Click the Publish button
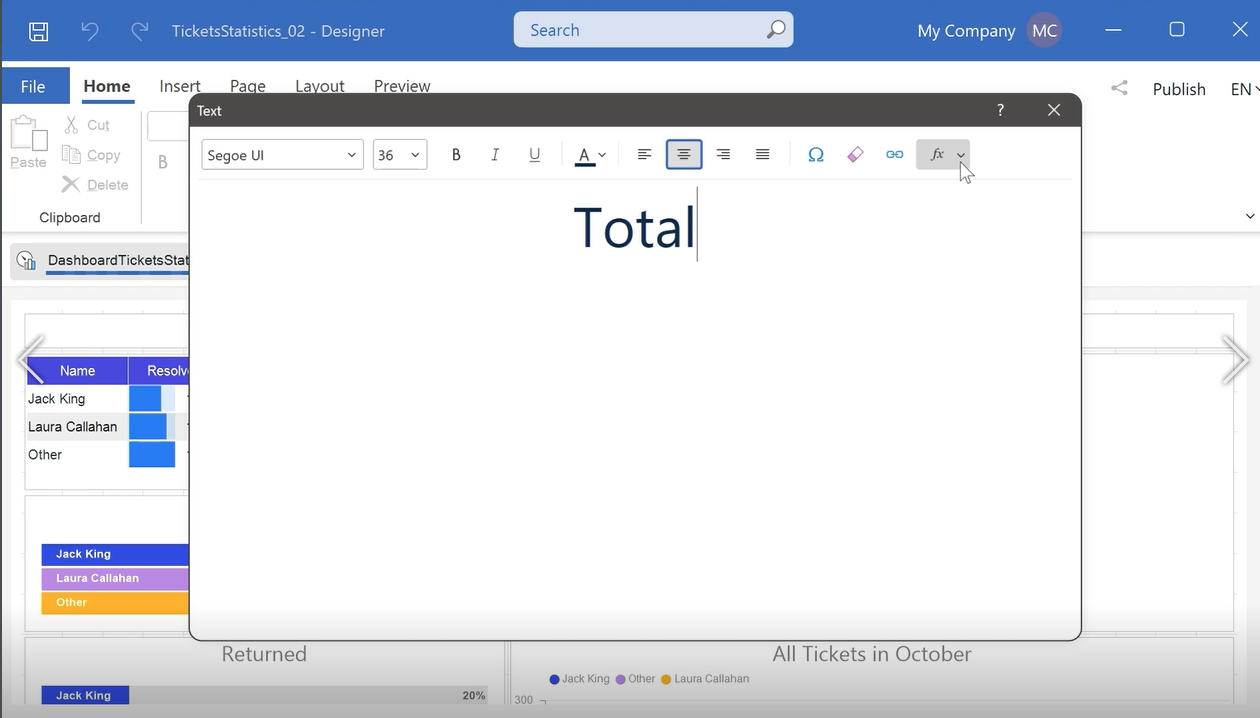The height and width of the screenshot is (718, 1260). click(1179, 89)
